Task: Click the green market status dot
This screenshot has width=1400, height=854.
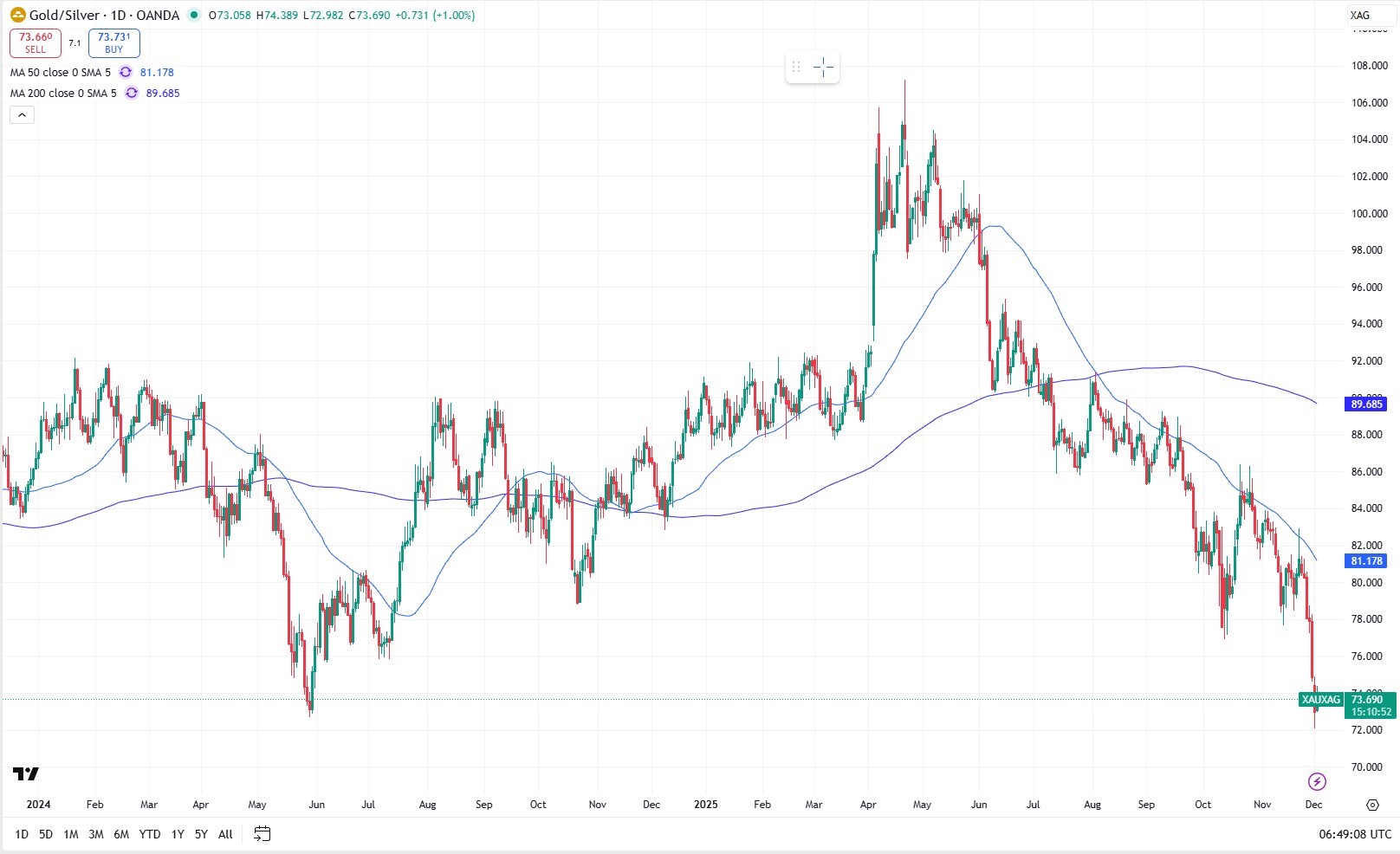Action: 193,15
